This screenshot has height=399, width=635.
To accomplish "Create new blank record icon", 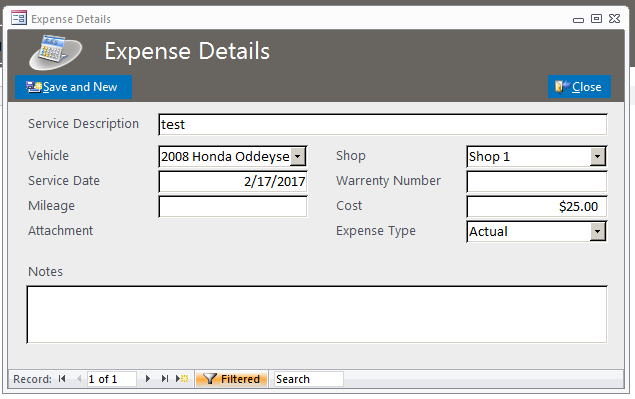I will point(182,379).
